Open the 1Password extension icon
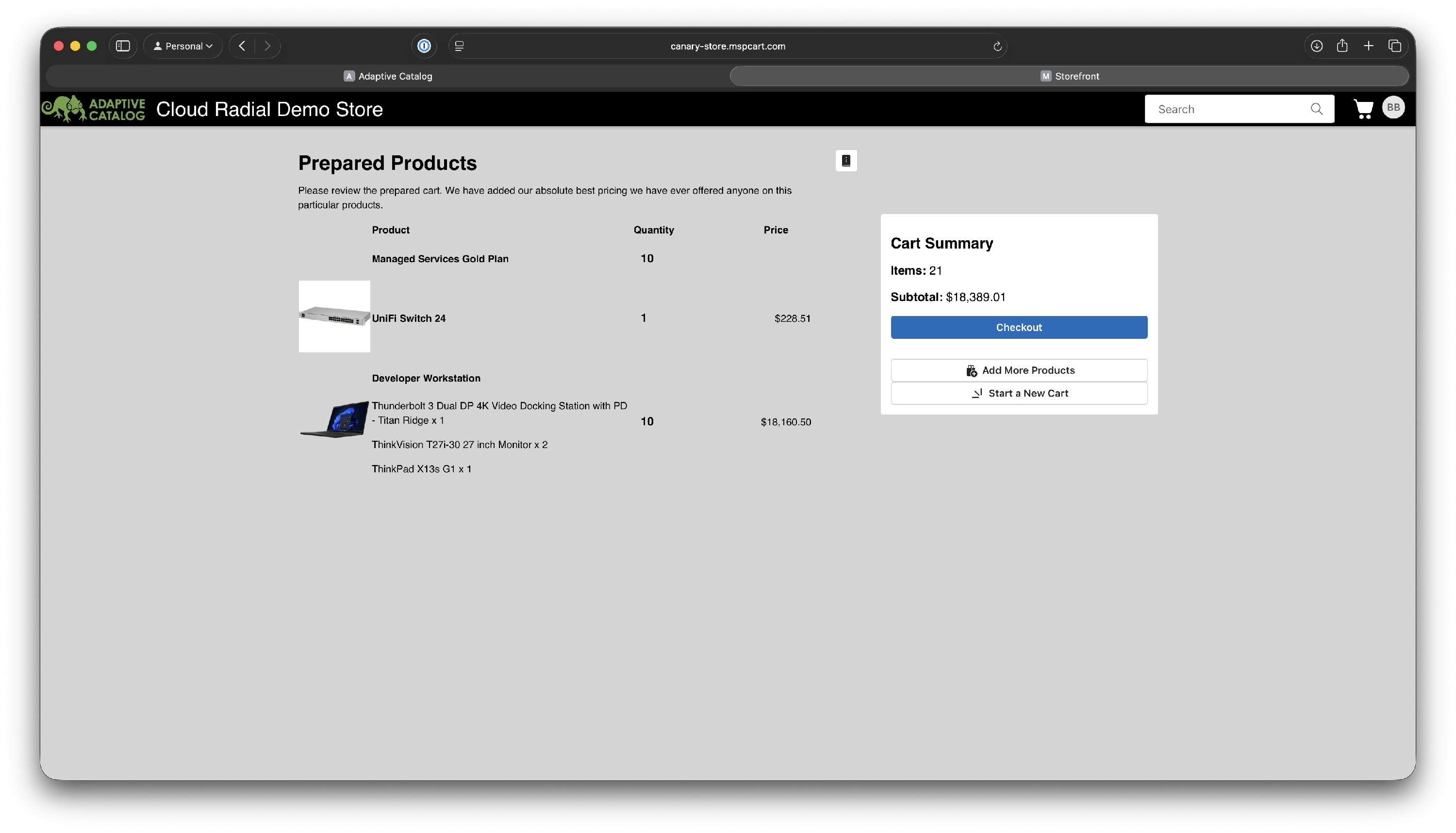This screenshot has height=833, width=1456. [424, 46]
